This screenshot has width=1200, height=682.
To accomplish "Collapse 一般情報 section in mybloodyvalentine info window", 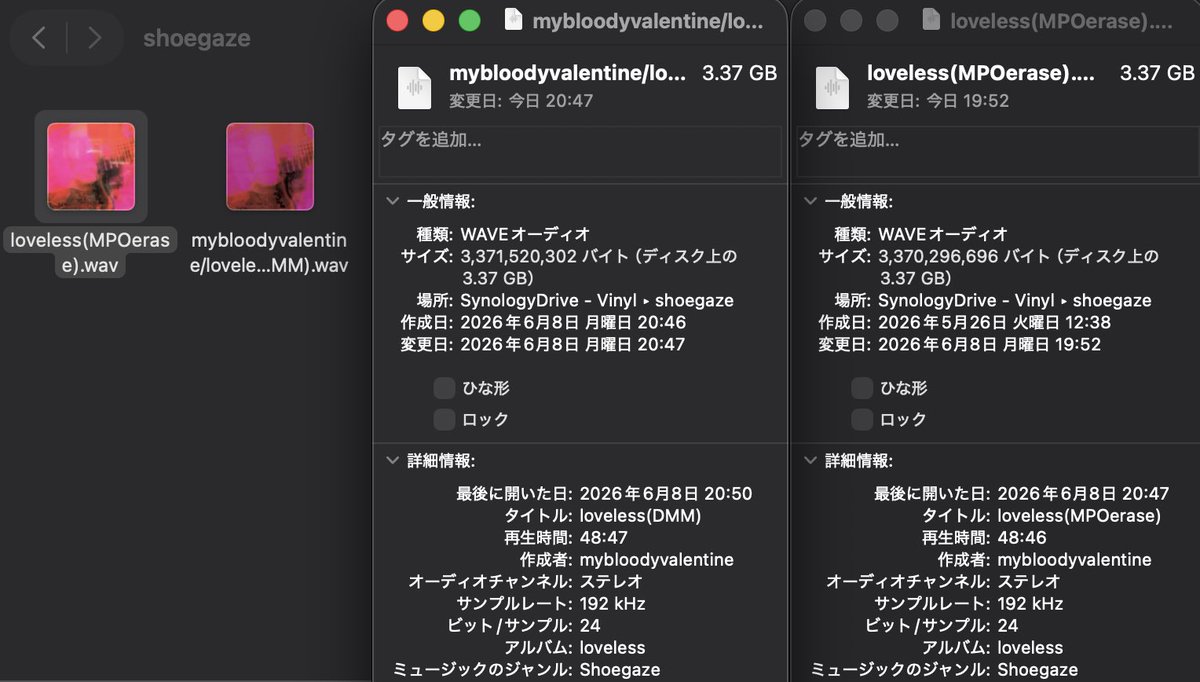I will tap(392, 201).
